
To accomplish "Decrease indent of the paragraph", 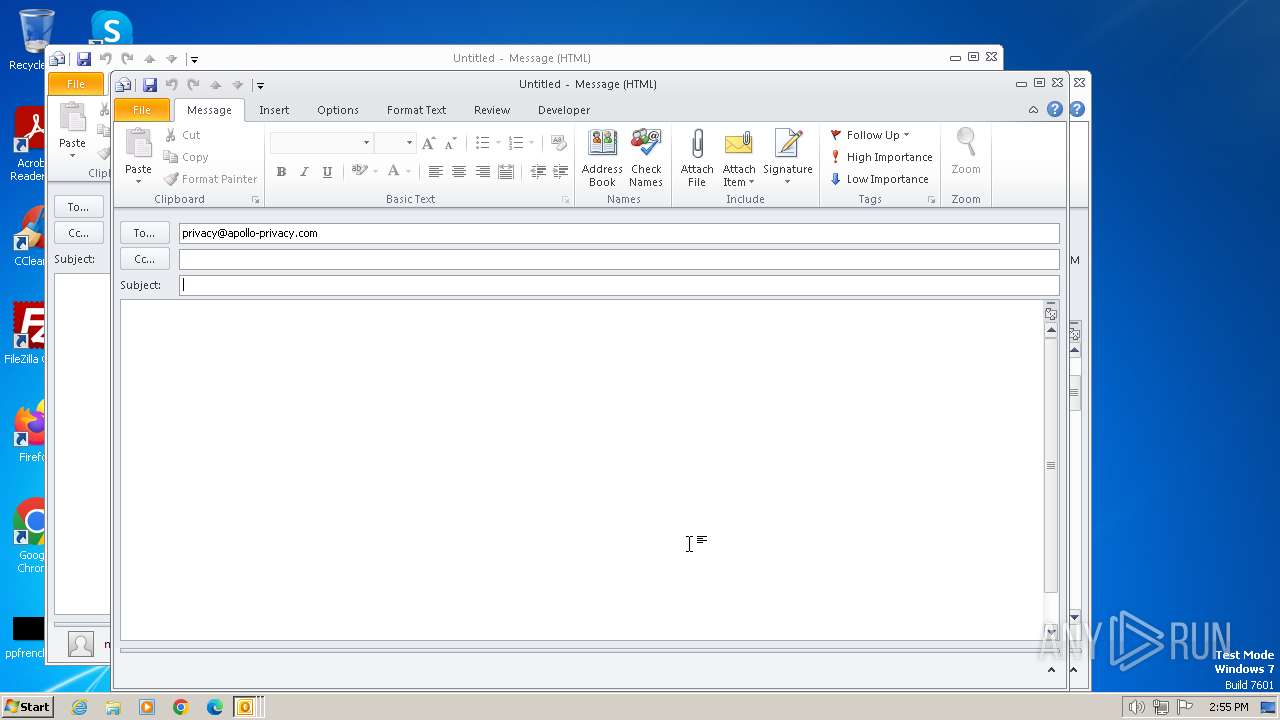I will 538,171.
